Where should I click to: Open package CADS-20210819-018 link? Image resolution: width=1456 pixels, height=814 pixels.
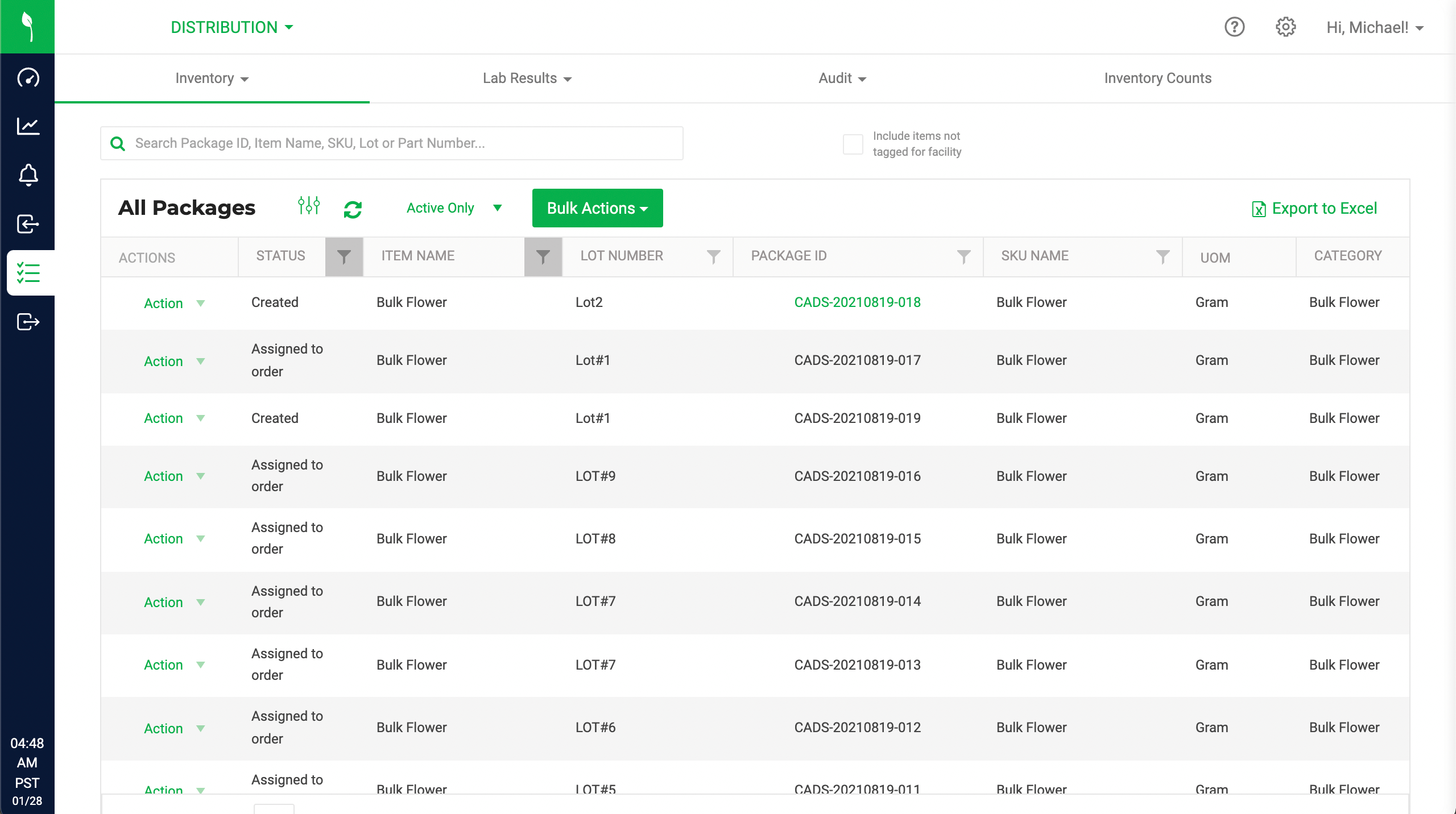tap(857, 302)
